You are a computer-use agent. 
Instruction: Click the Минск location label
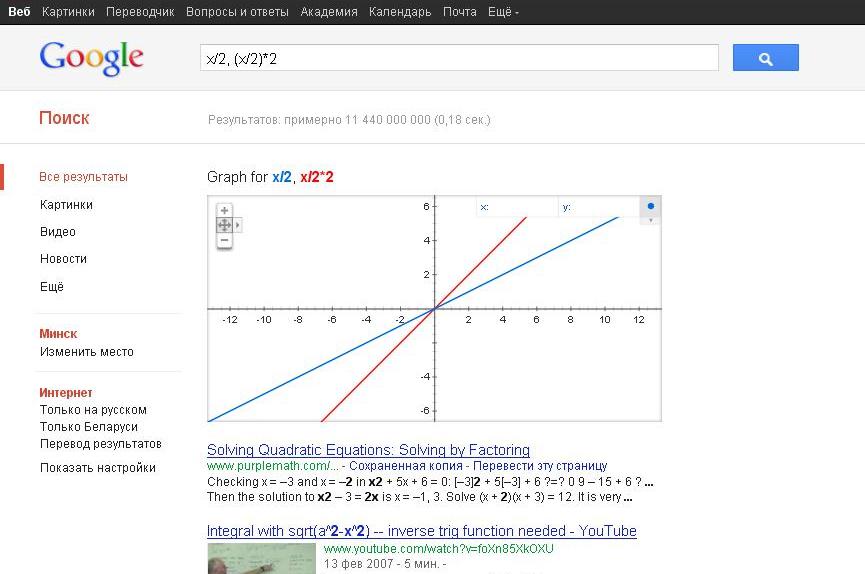tap(58, 334)
